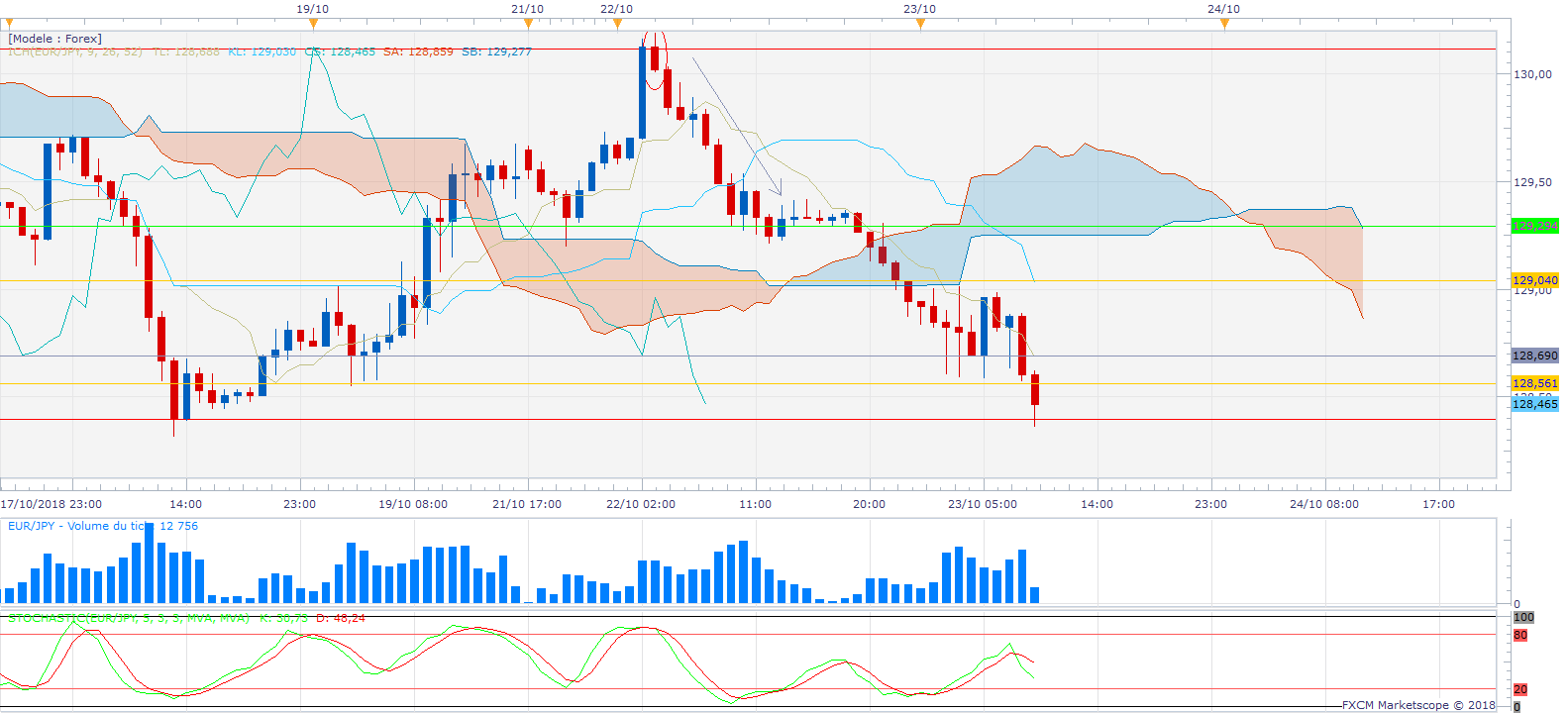1568x713 pixels.
Task: Select the green 129,294 price tag
Action: coord(1534,226)
